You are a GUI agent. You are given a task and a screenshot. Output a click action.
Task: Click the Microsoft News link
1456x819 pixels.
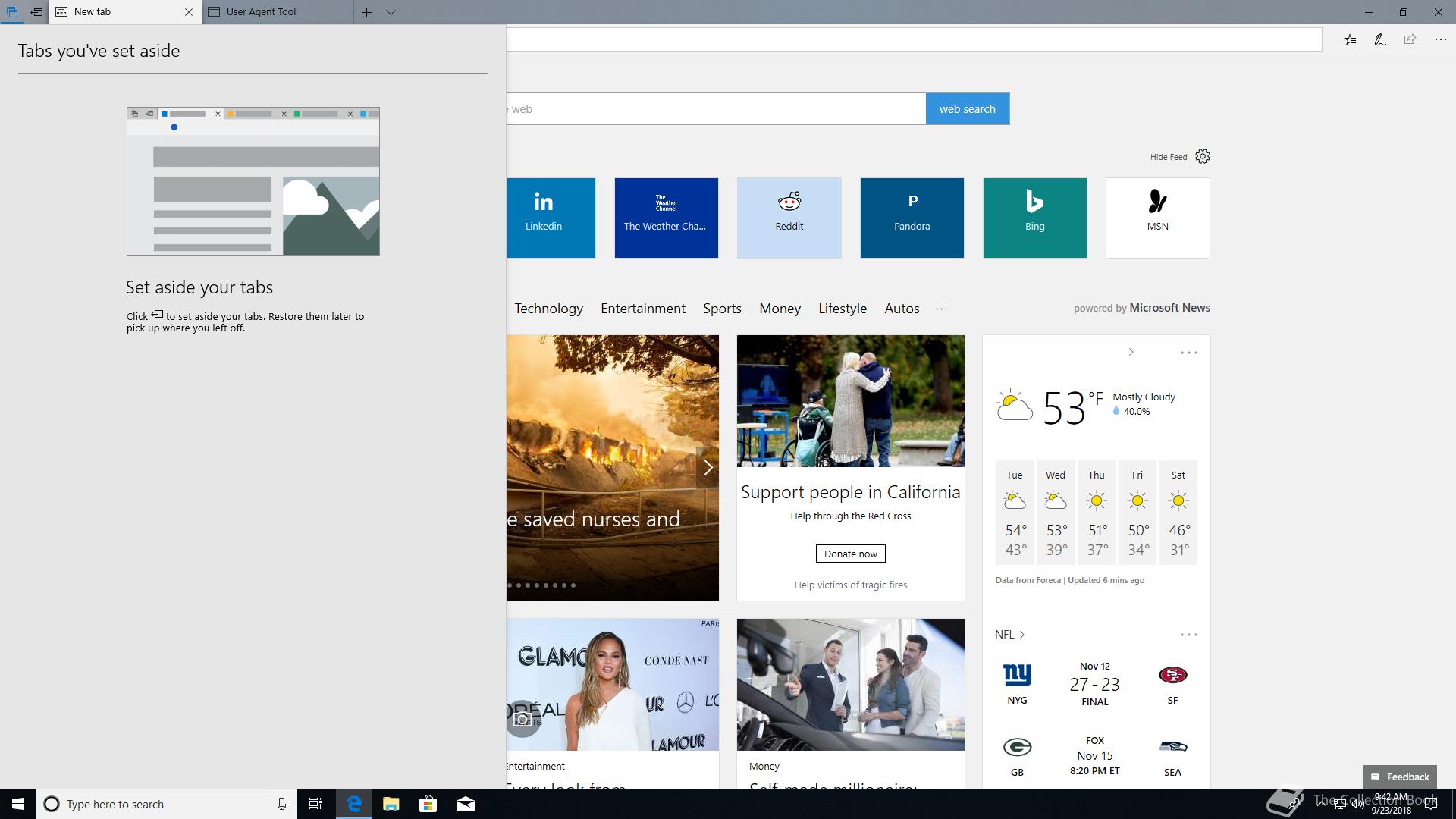coord(1169,308)
